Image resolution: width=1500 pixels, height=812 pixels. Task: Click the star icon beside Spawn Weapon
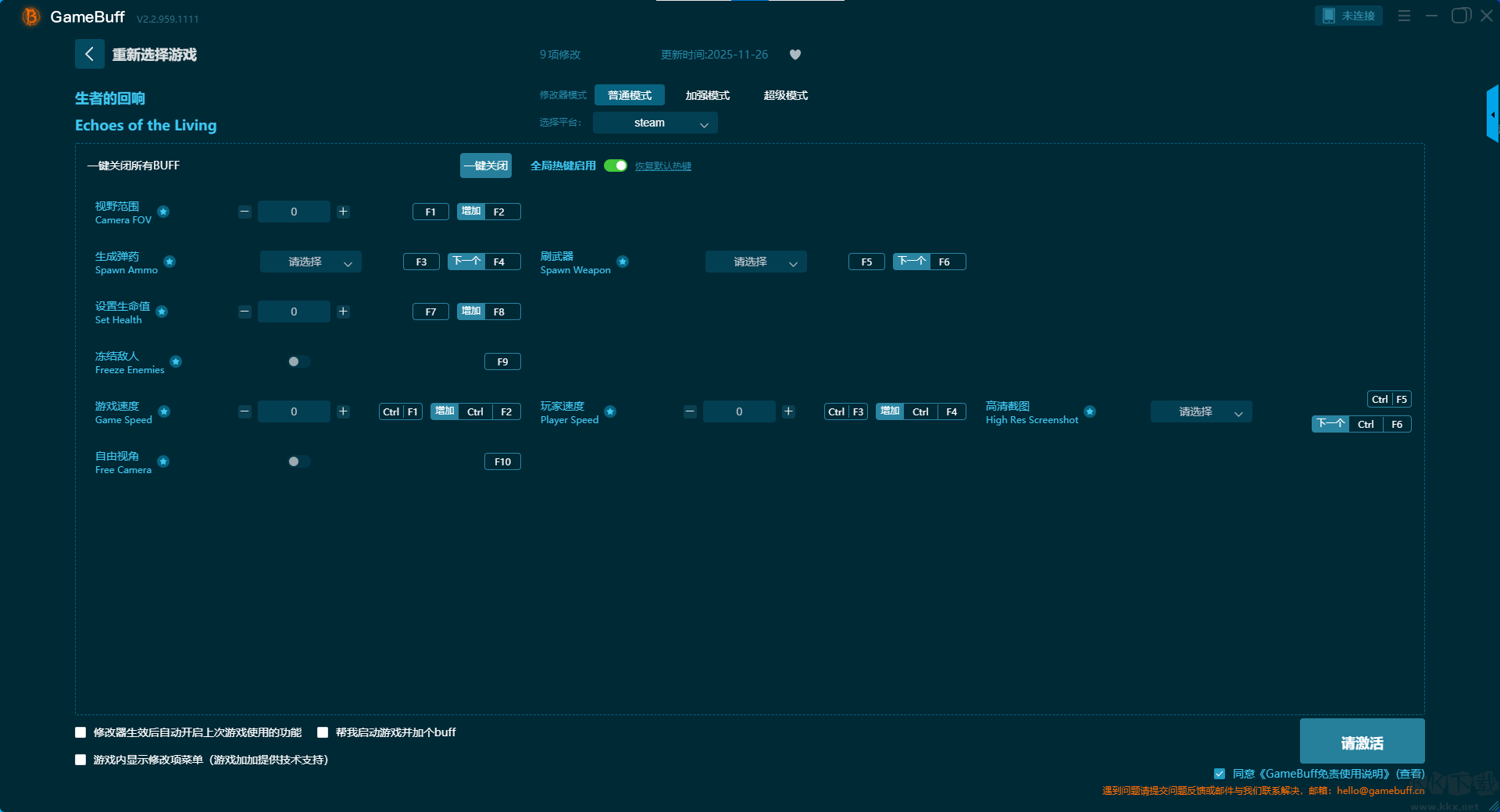coord(623,262)
